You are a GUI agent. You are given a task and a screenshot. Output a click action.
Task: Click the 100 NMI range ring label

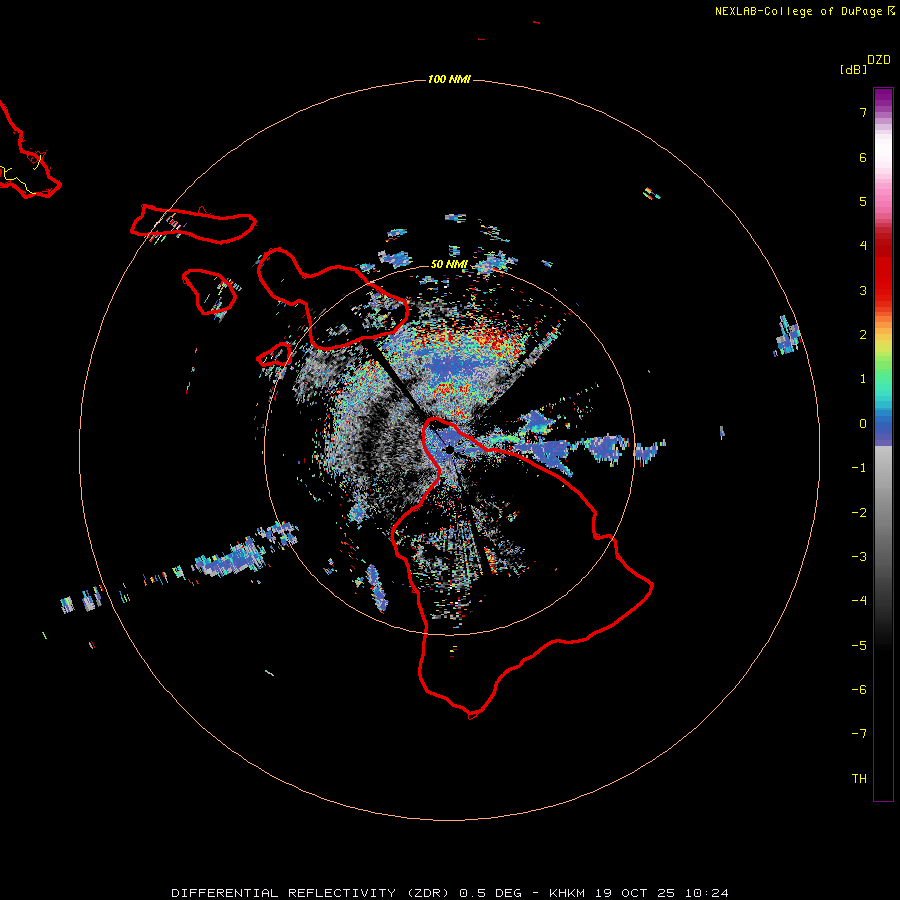pos(449,79)
